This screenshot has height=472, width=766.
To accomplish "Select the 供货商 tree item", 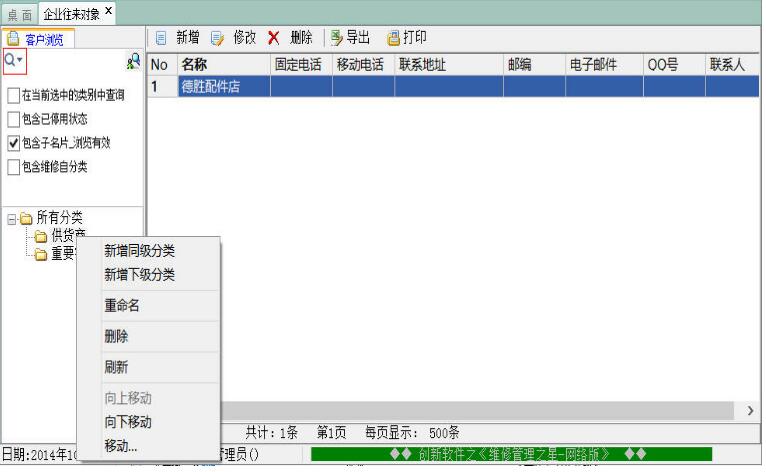I will point(68,236).
